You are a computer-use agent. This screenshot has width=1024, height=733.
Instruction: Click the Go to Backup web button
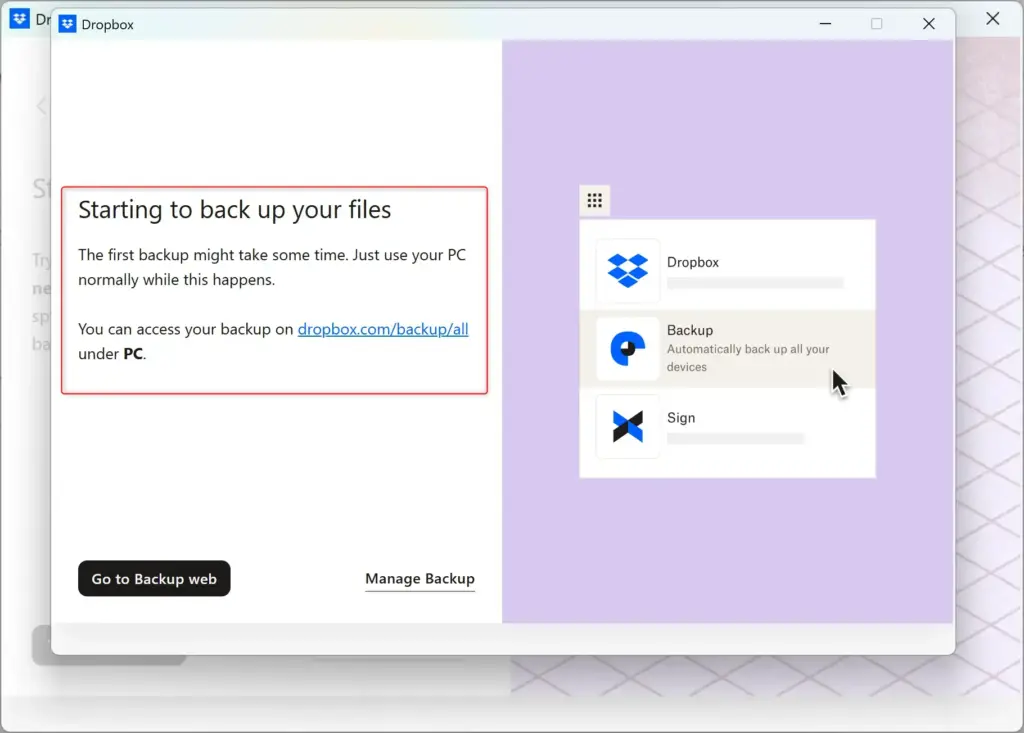point(154,578)
